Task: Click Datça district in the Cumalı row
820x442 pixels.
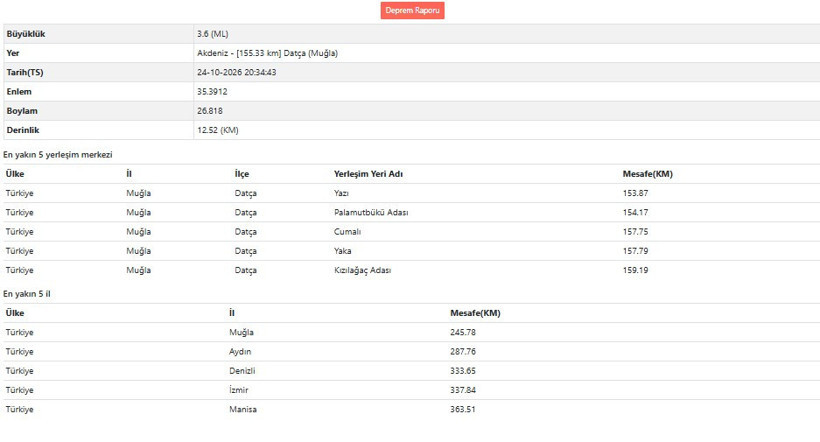Action: (245, 232)
